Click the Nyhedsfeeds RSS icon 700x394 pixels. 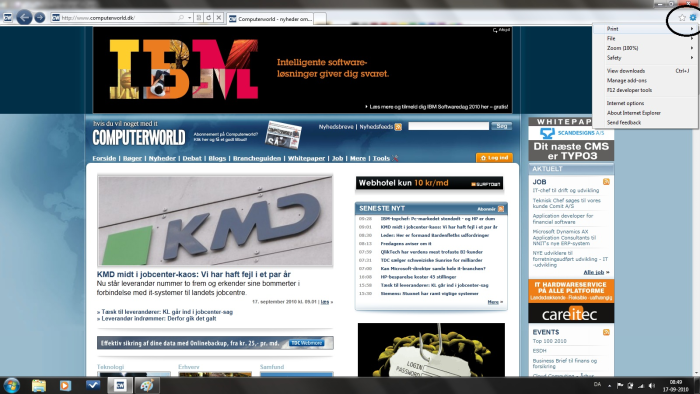[398, 127]
